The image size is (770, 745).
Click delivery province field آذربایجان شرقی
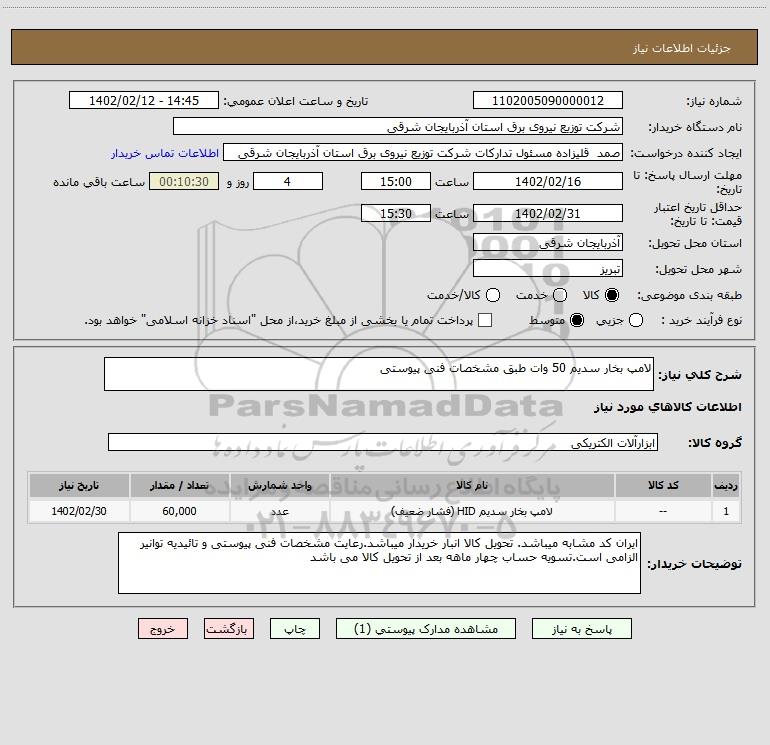548,243
